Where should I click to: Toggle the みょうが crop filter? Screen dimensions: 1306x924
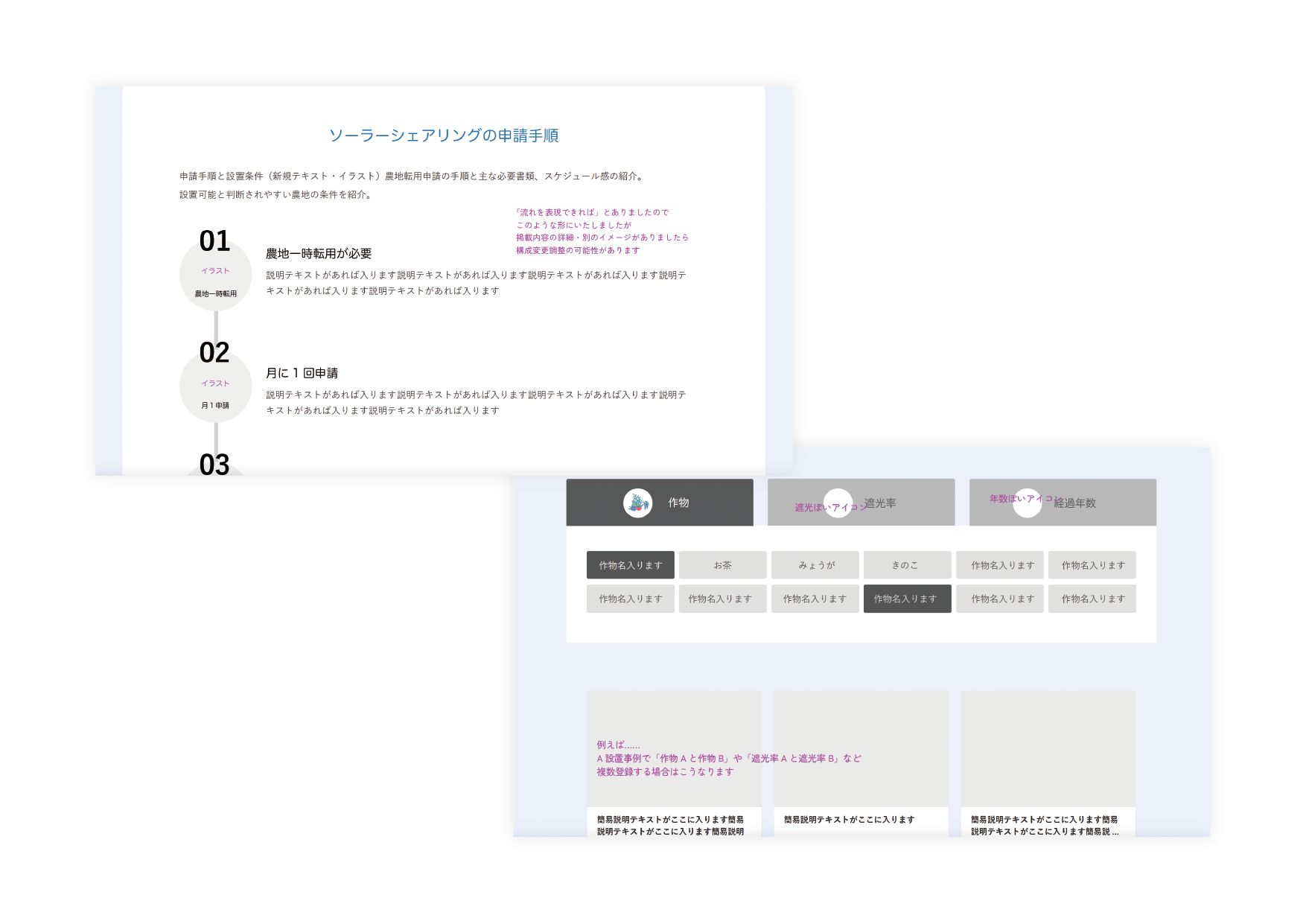(x=815, y=565)
